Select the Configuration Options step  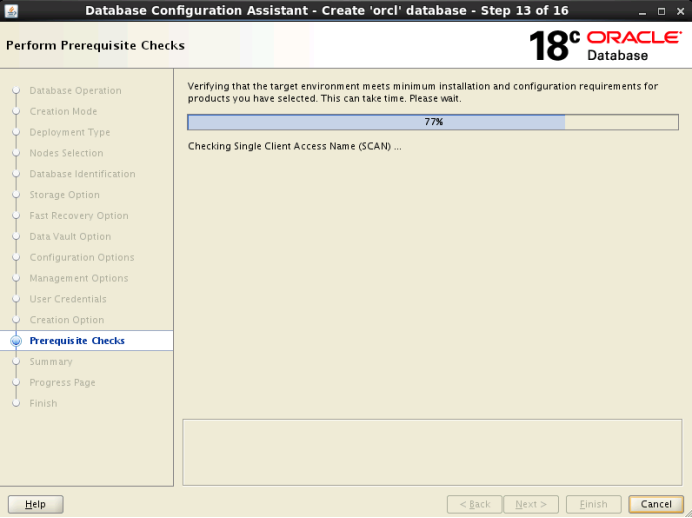pos(82,257)
